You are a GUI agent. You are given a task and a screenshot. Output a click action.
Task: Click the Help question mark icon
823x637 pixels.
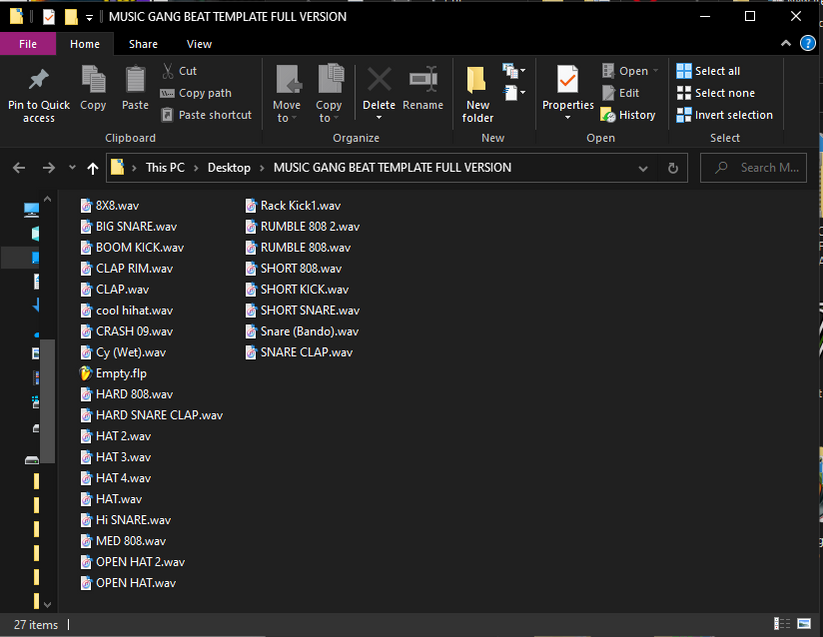(808, 44)
